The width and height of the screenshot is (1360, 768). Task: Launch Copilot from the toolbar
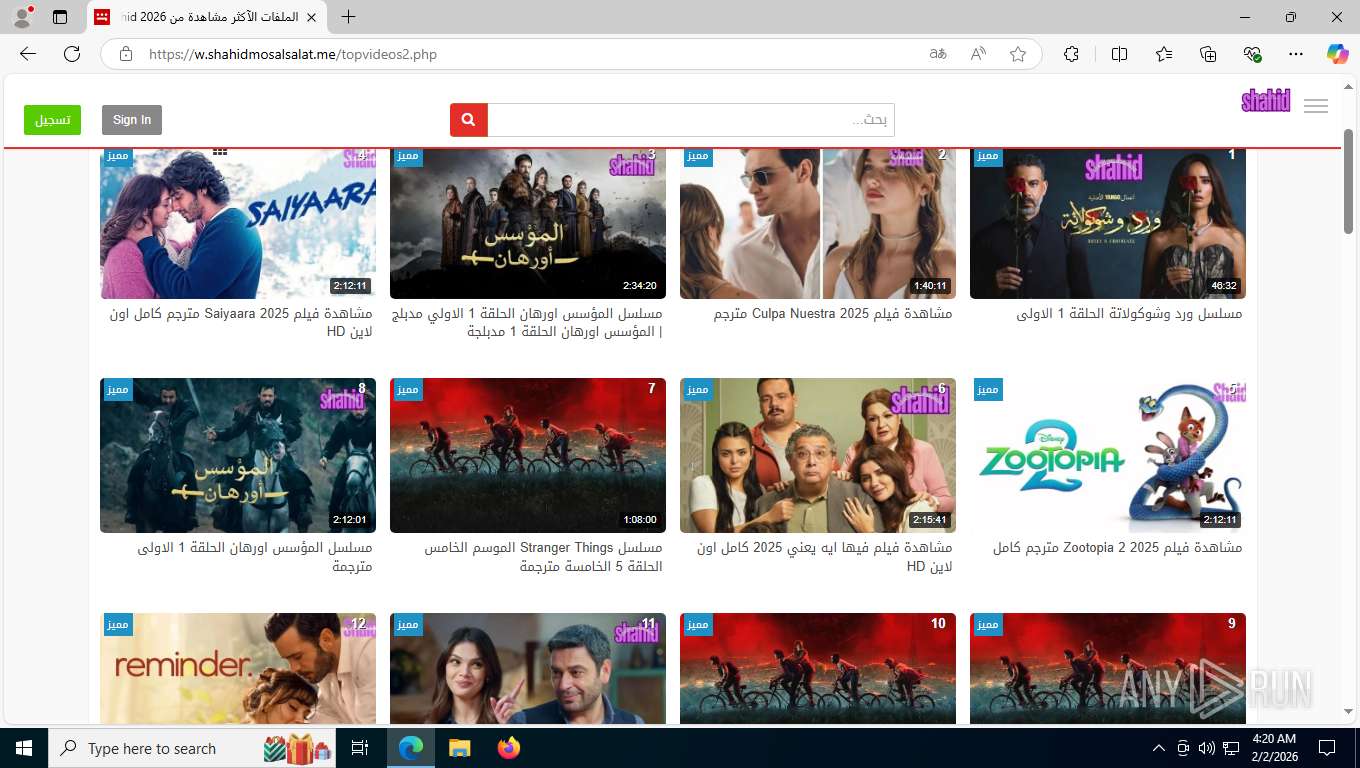pos(1338,54)
